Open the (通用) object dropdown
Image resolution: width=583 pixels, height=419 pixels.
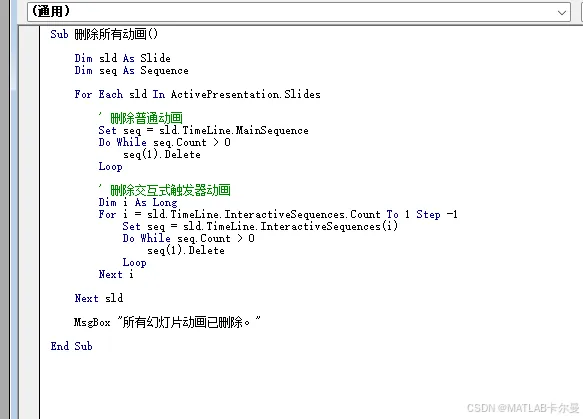pos(299,12)
